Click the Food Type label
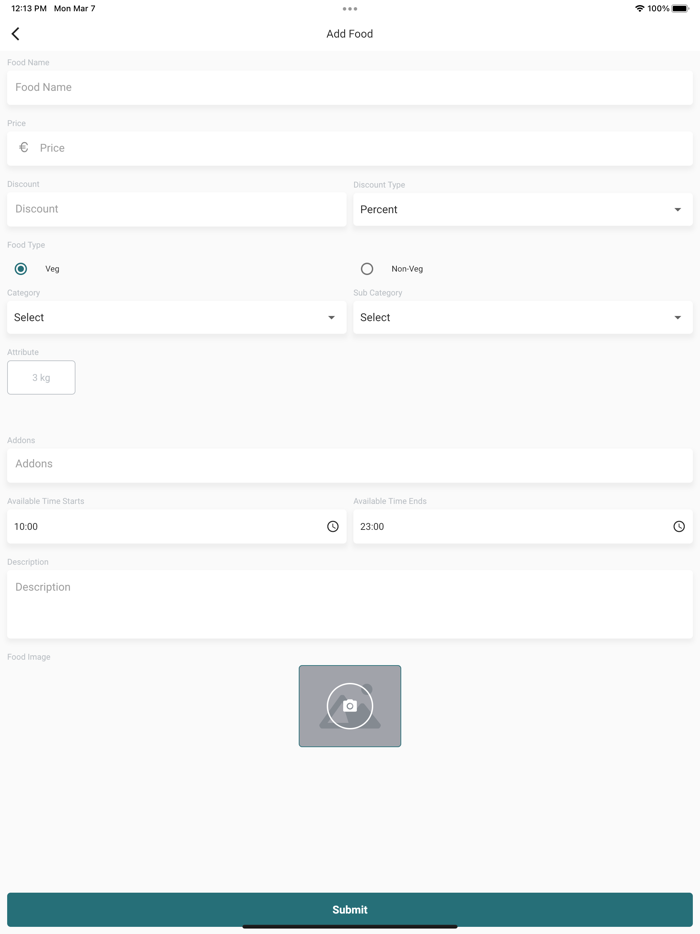The height and width of the screenshot is (934, 700). 26,245
